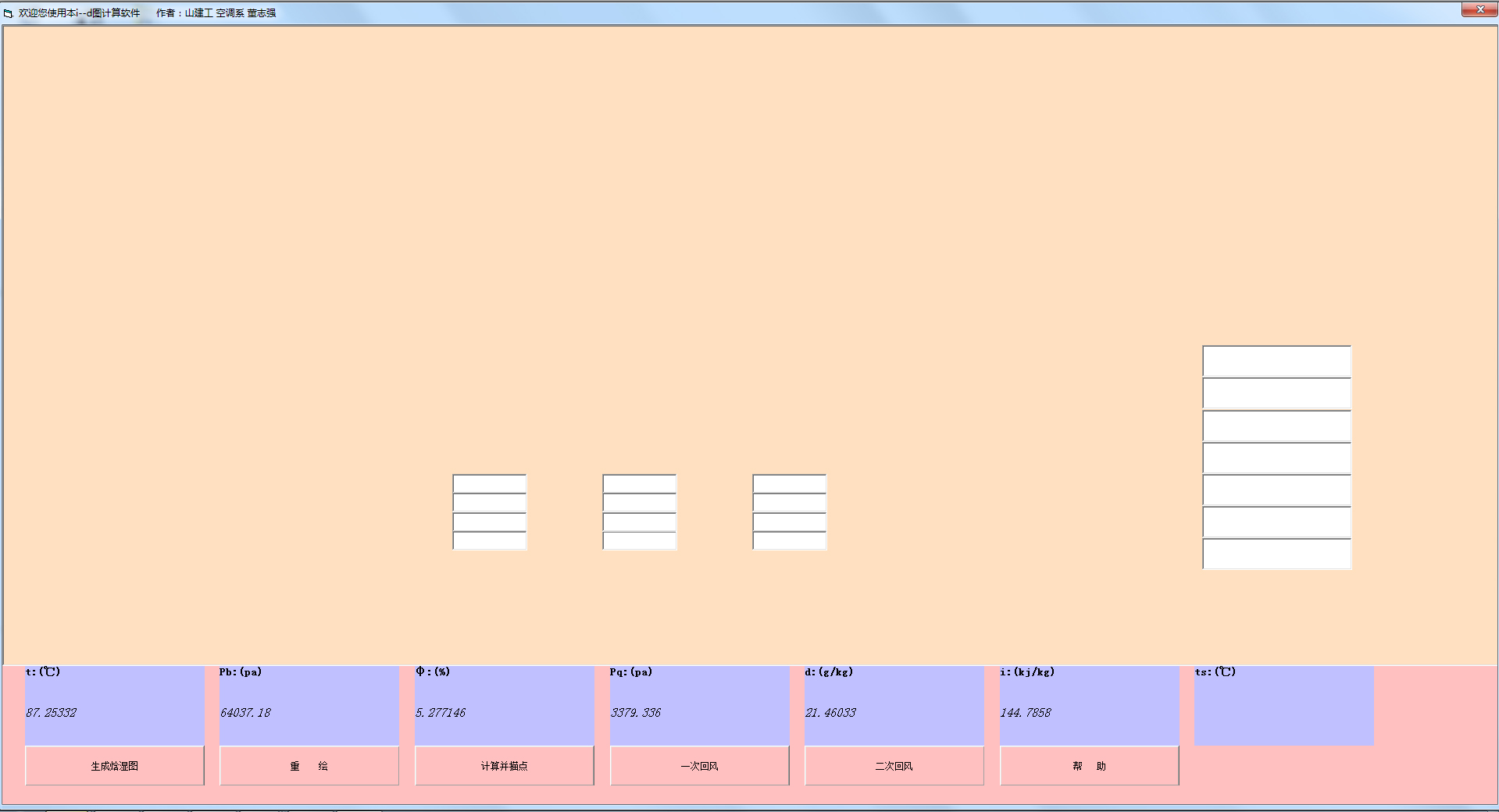1499x812 pixels.
Task: Focus the third box in middle input group
Action: 640,522
